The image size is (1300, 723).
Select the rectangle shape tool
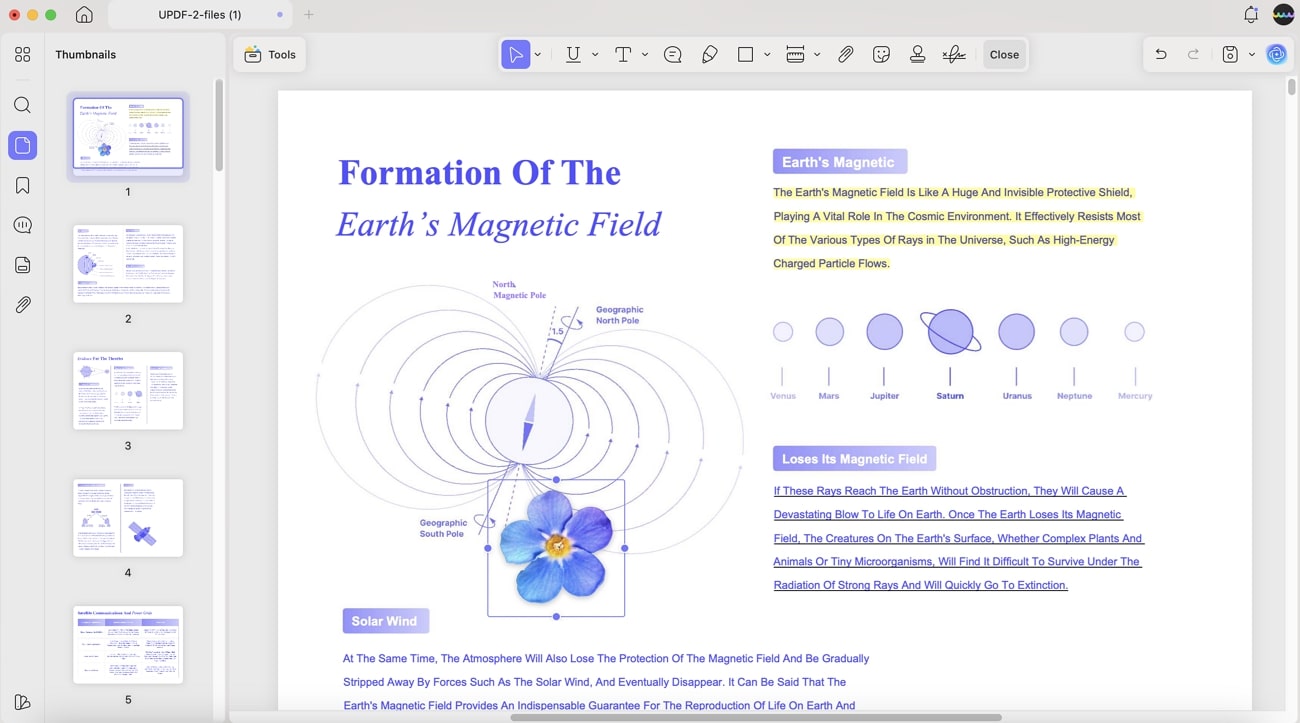[746, 55]
